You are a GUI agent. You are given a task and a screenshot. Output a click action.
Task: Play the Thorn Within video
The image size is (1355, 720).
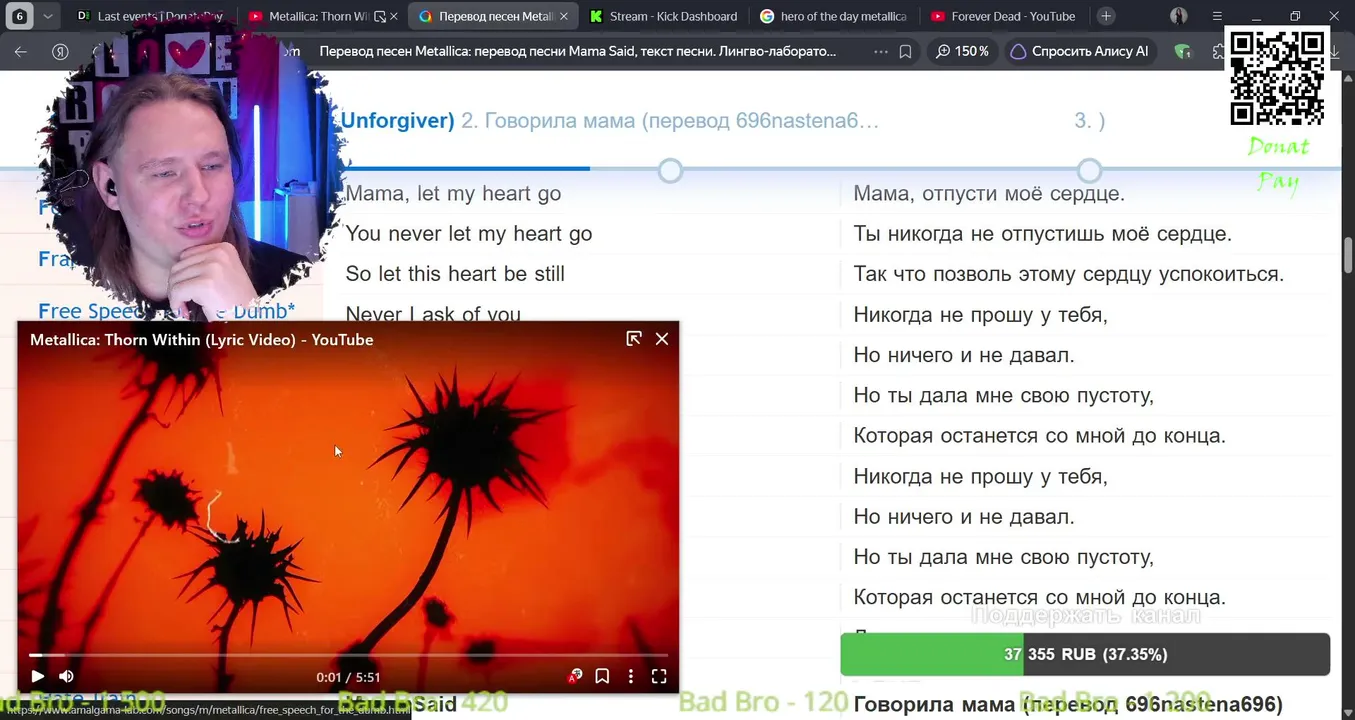click(38, 677)
